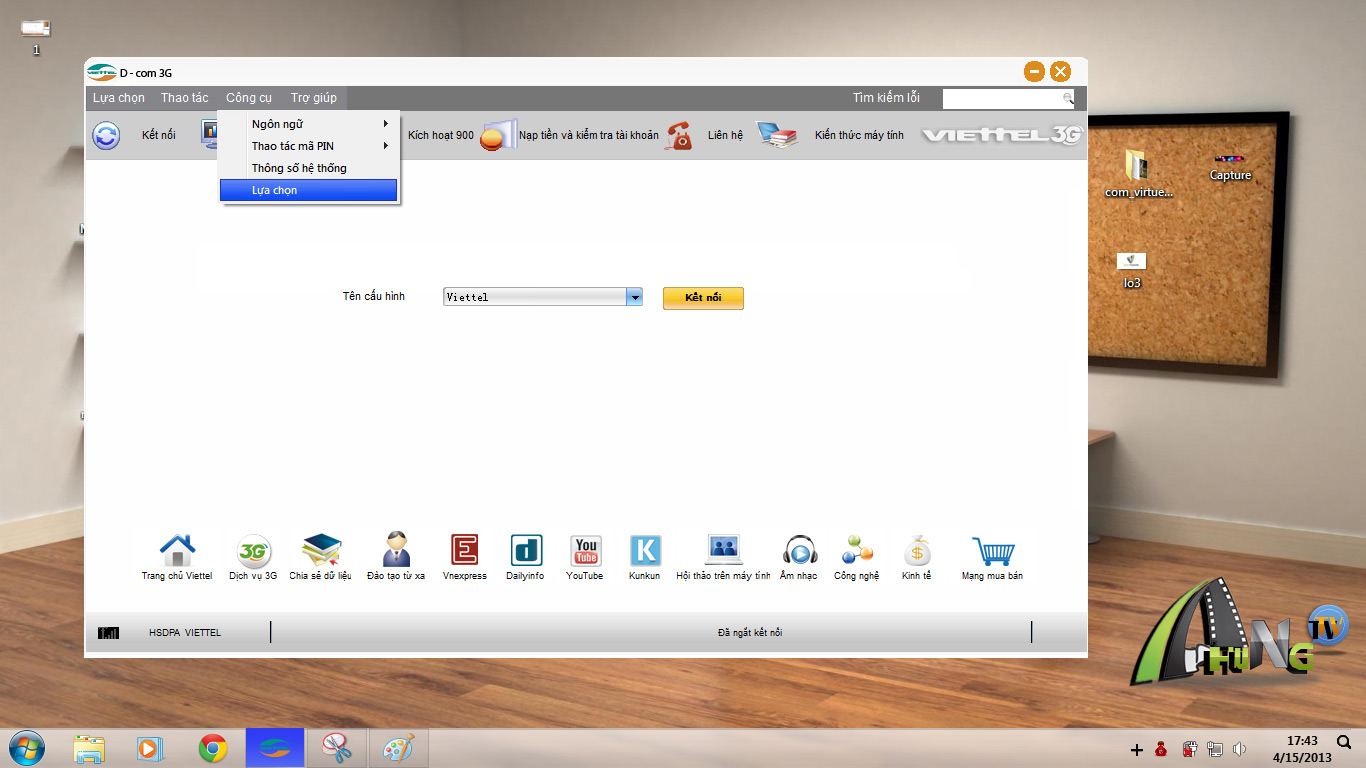
Task: Click Liên hệ toolbar label
Action: click(x=725, y=135)
